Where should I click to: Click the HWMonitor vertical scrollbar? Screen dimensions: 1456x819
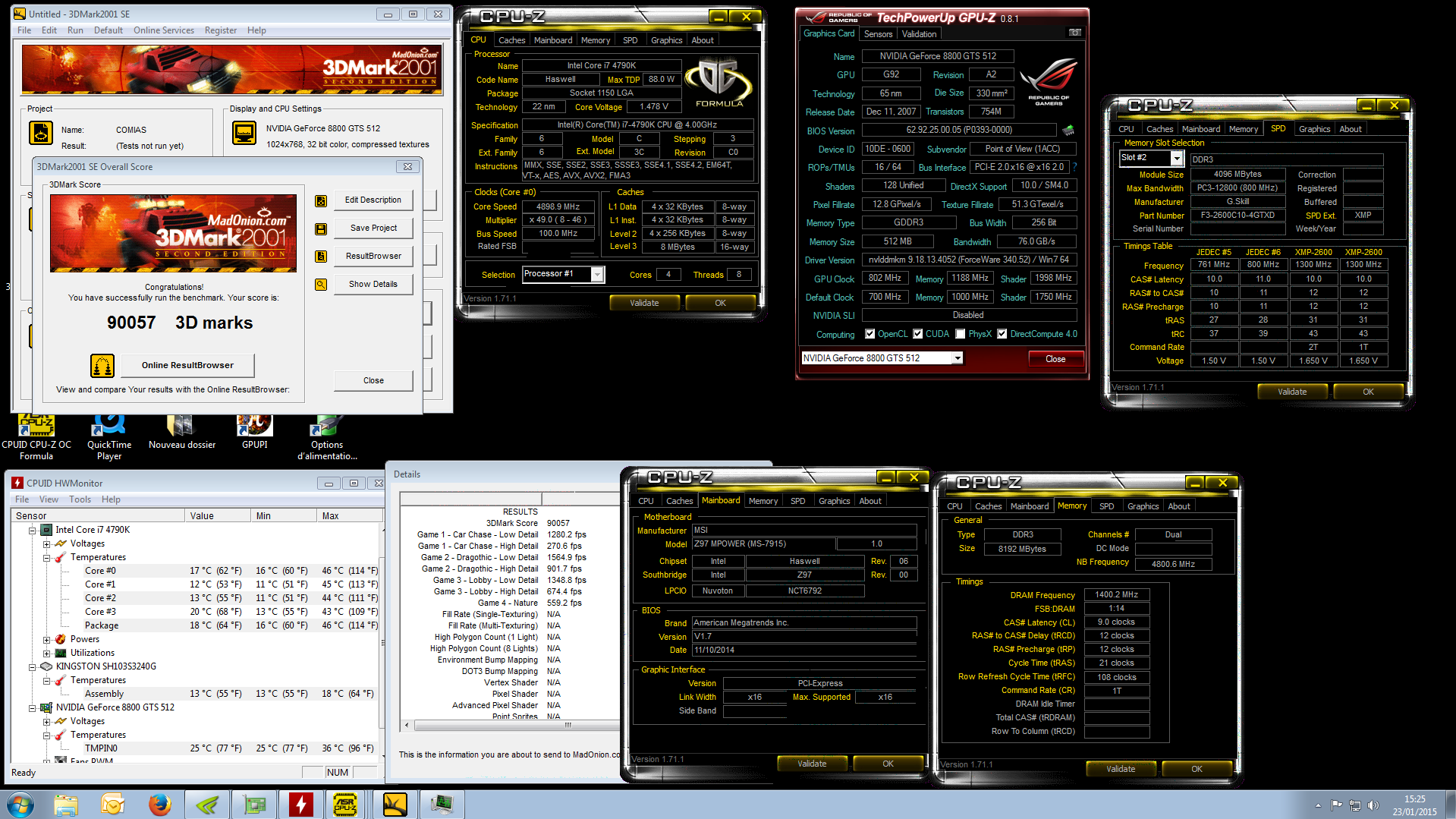(x=381, y=641)
